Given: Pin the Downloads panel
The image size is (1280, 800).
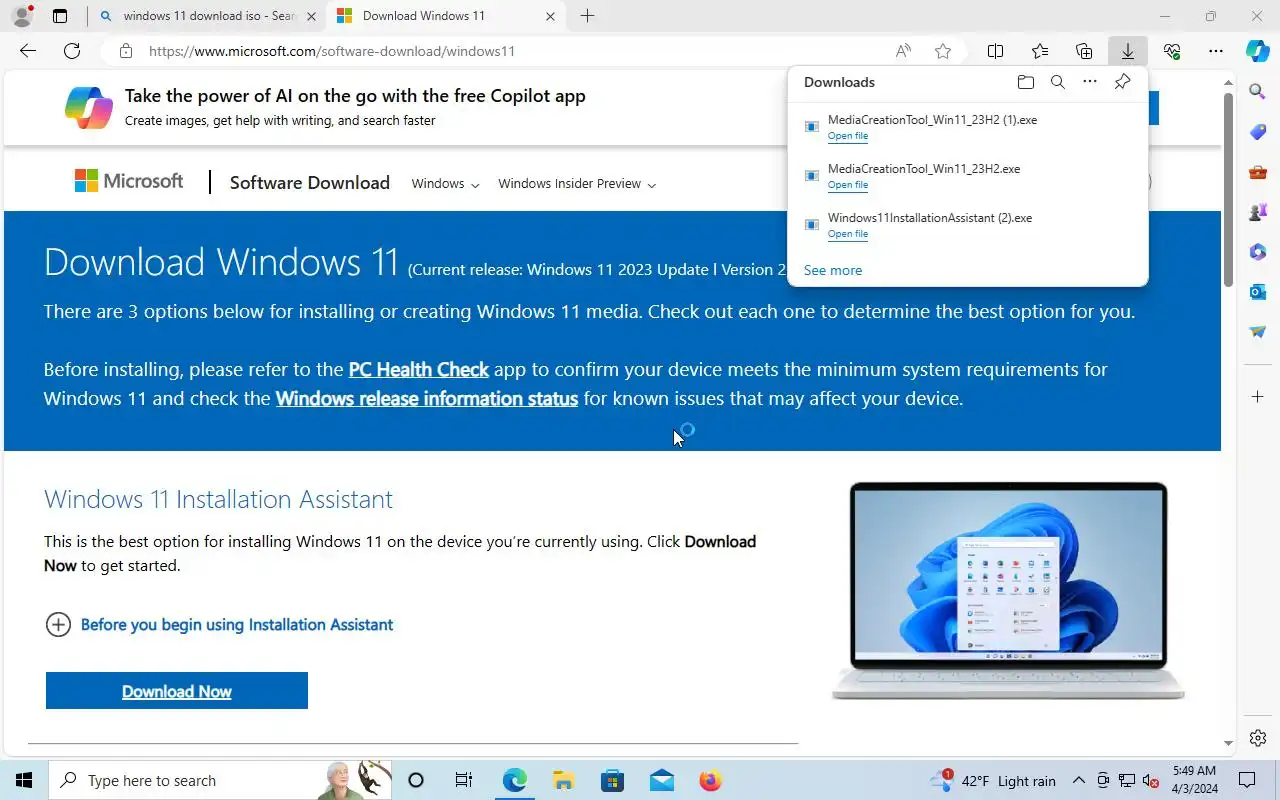Looking at the screenshot, I should click(x=1122, y=82).
